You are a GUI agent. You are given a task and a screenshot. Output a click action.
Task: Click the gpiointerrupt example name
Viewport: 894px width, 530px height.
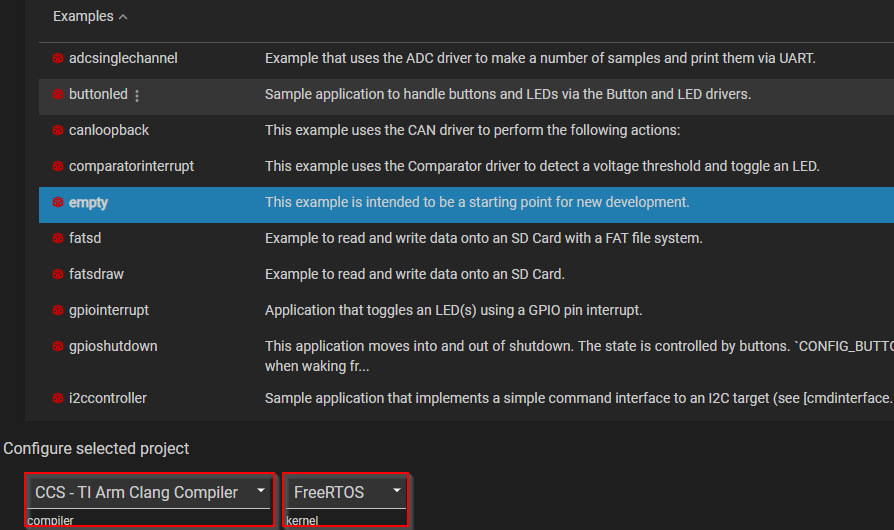coord(109,310)
